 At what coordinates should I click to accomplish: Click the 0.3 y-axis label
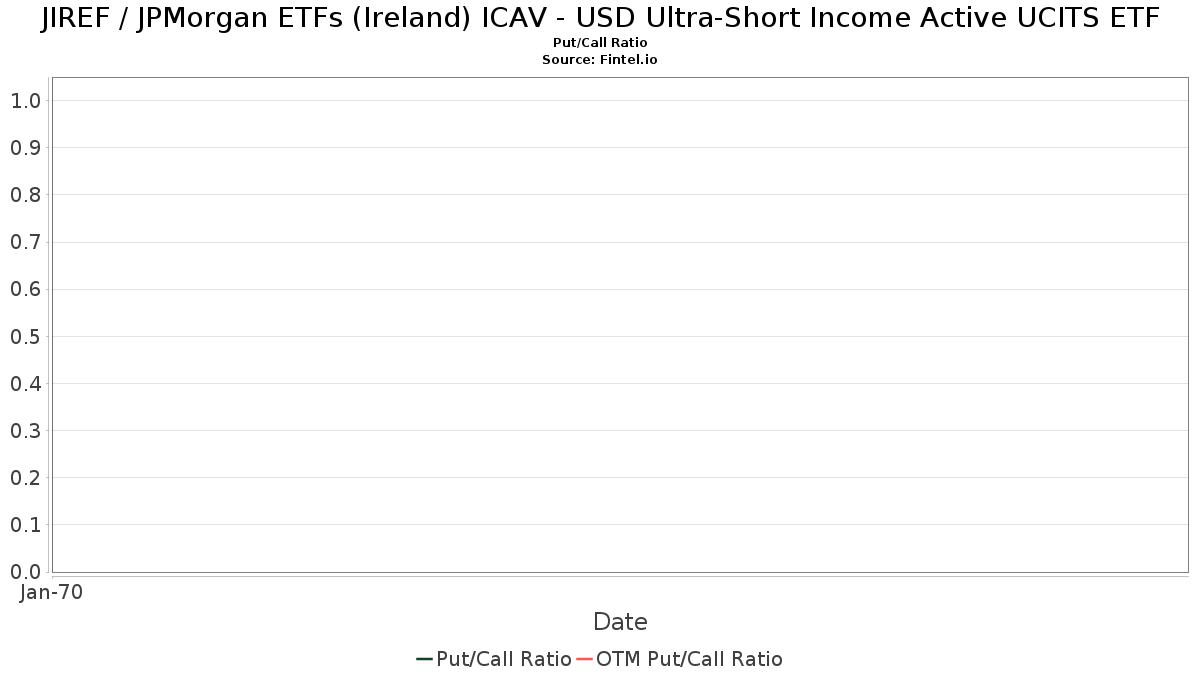point(25,431)
